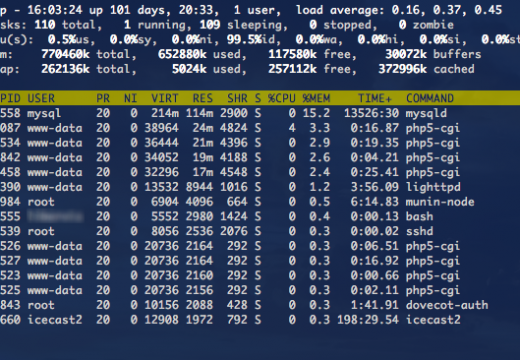520x360 pixels.
Task: Select lighttpd time '3:56.09'
Action: (x=375, y=187)
